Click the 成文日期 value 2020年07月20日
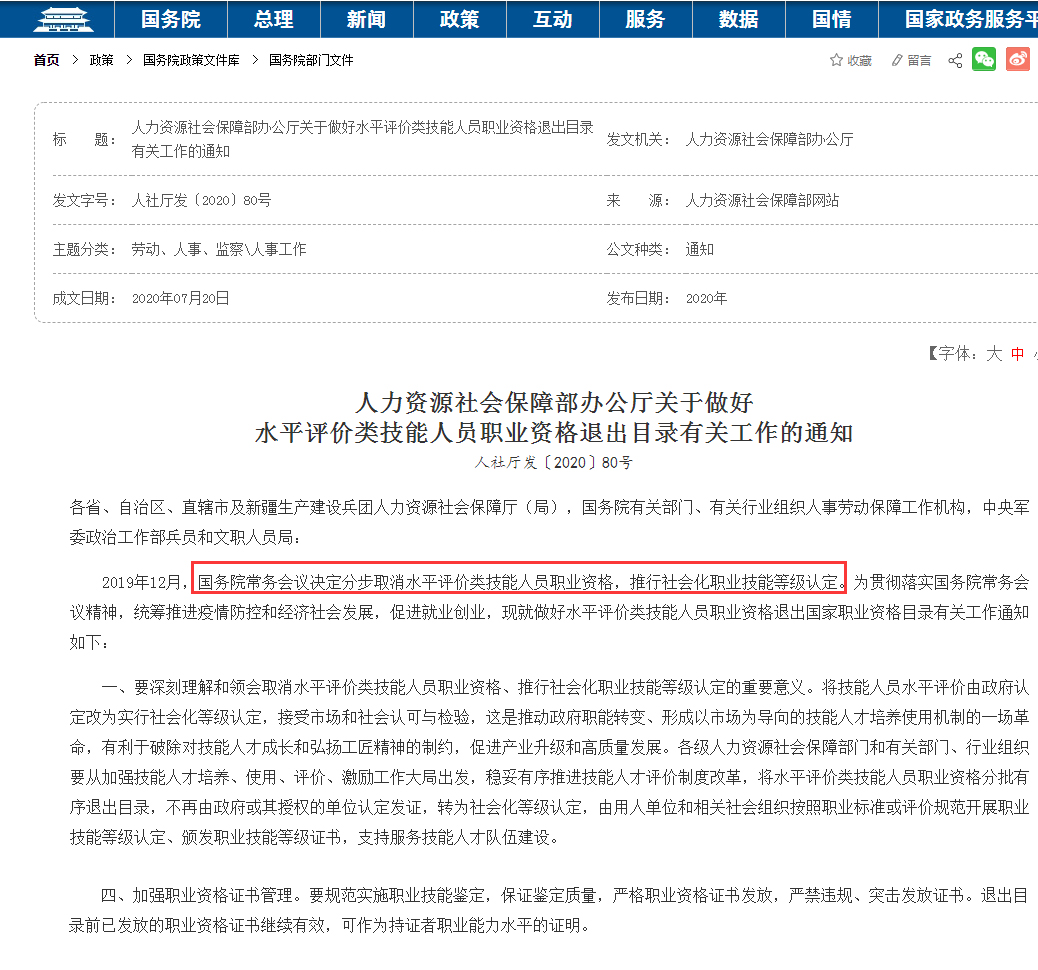The width and height of the screenshot is (1038, 970). [x=181, y=298]
